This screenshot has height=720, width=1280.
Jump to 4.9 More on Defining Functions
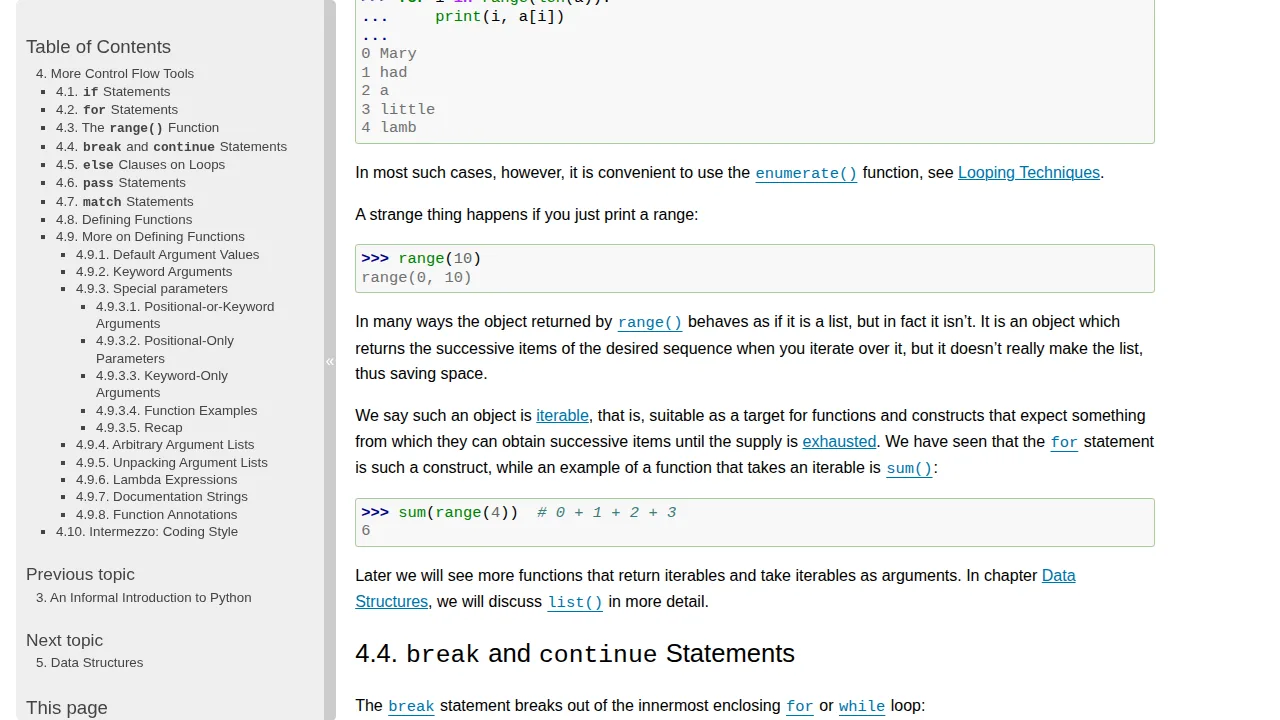point(150,237)
